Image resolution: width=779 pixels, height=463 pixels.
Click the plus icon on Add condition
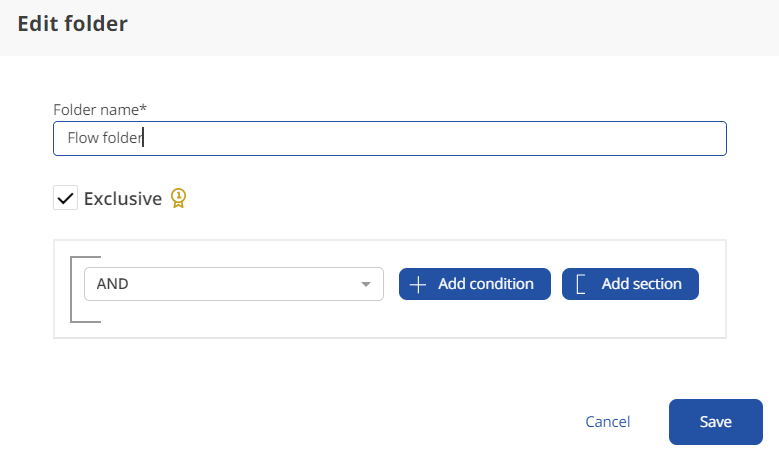tap(419, 284)
